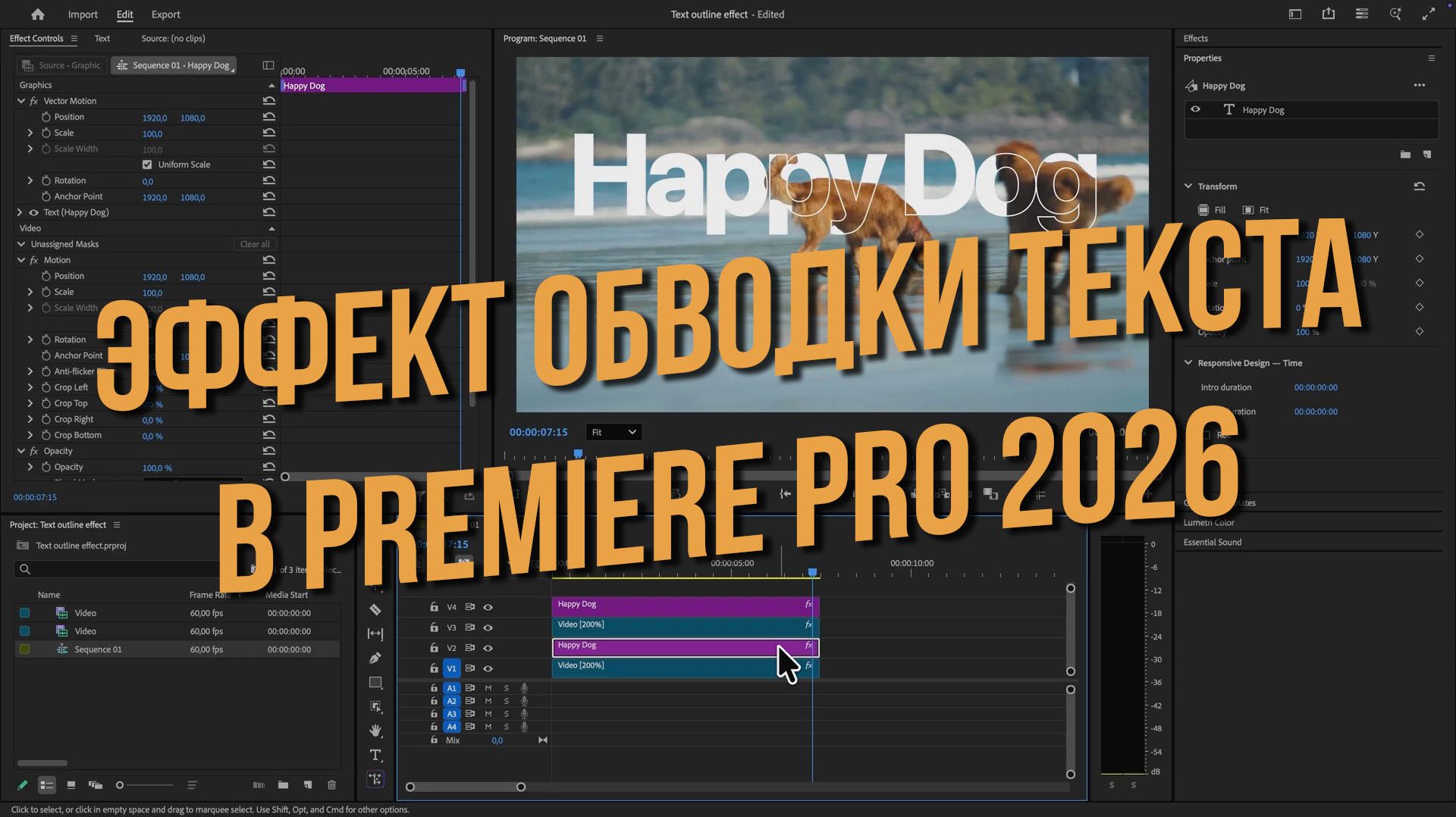Image resolution: width=1456 pixels, height=817 pixels.
Task: Toggle animation stopwatch for Crop Top
Action: click(x=46, y=403)
